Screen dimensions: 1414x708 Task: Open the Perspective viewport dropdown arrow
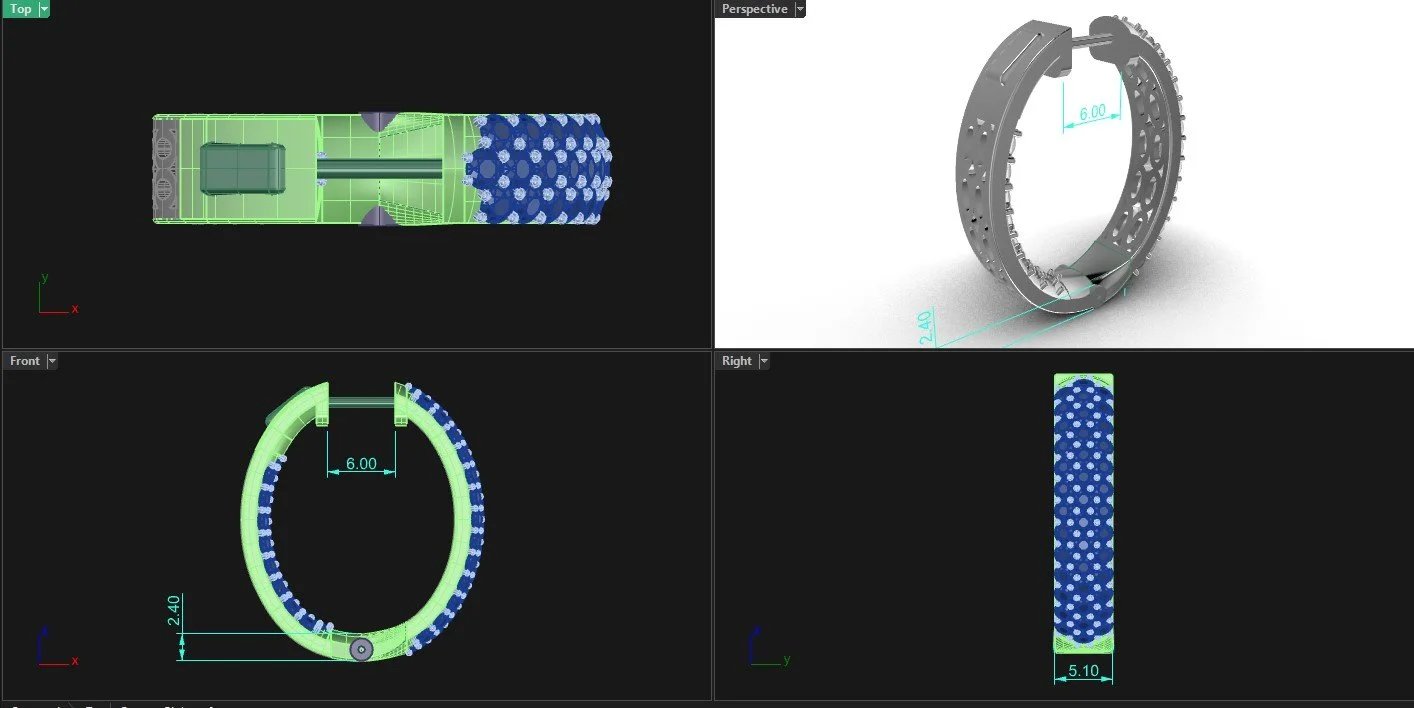[800, 9]
